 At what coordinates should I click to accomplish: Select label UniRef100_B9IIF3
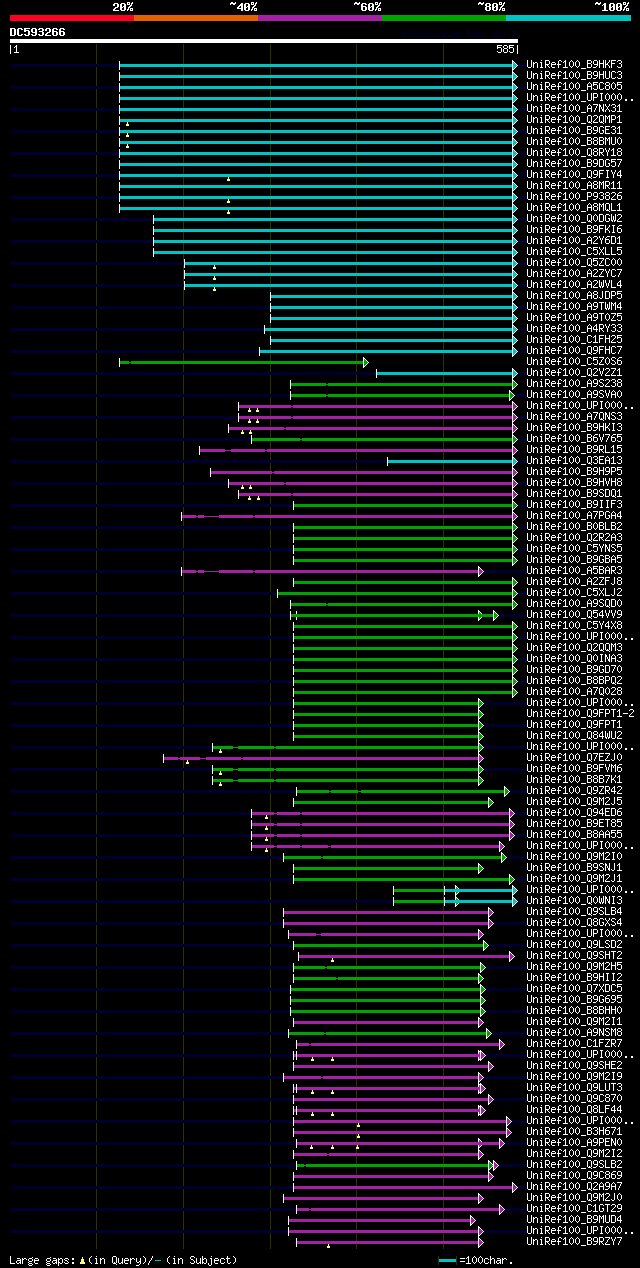pos(574,505)
